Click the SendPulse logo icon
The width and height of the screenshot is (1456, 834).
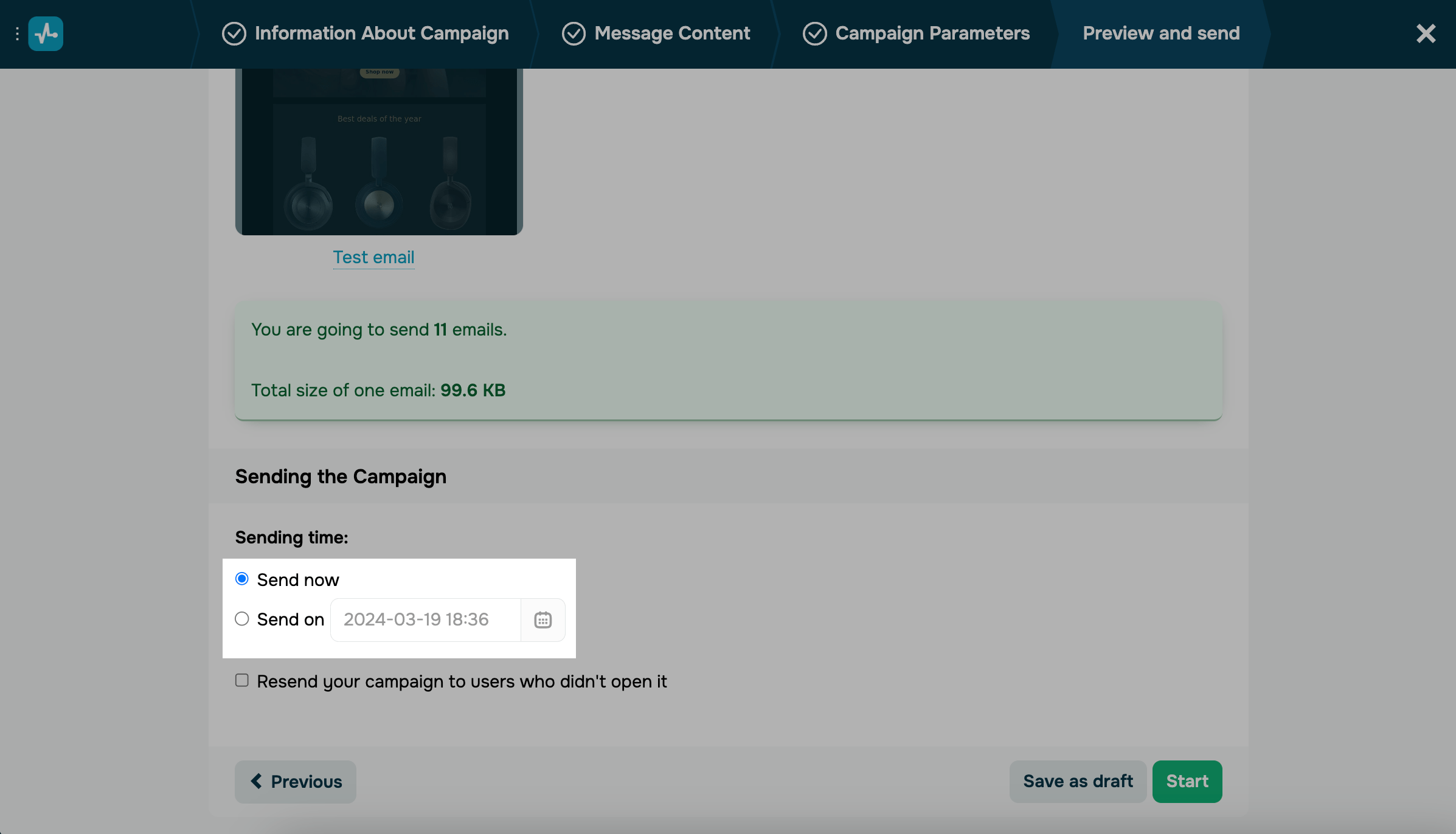click(46, 33)
